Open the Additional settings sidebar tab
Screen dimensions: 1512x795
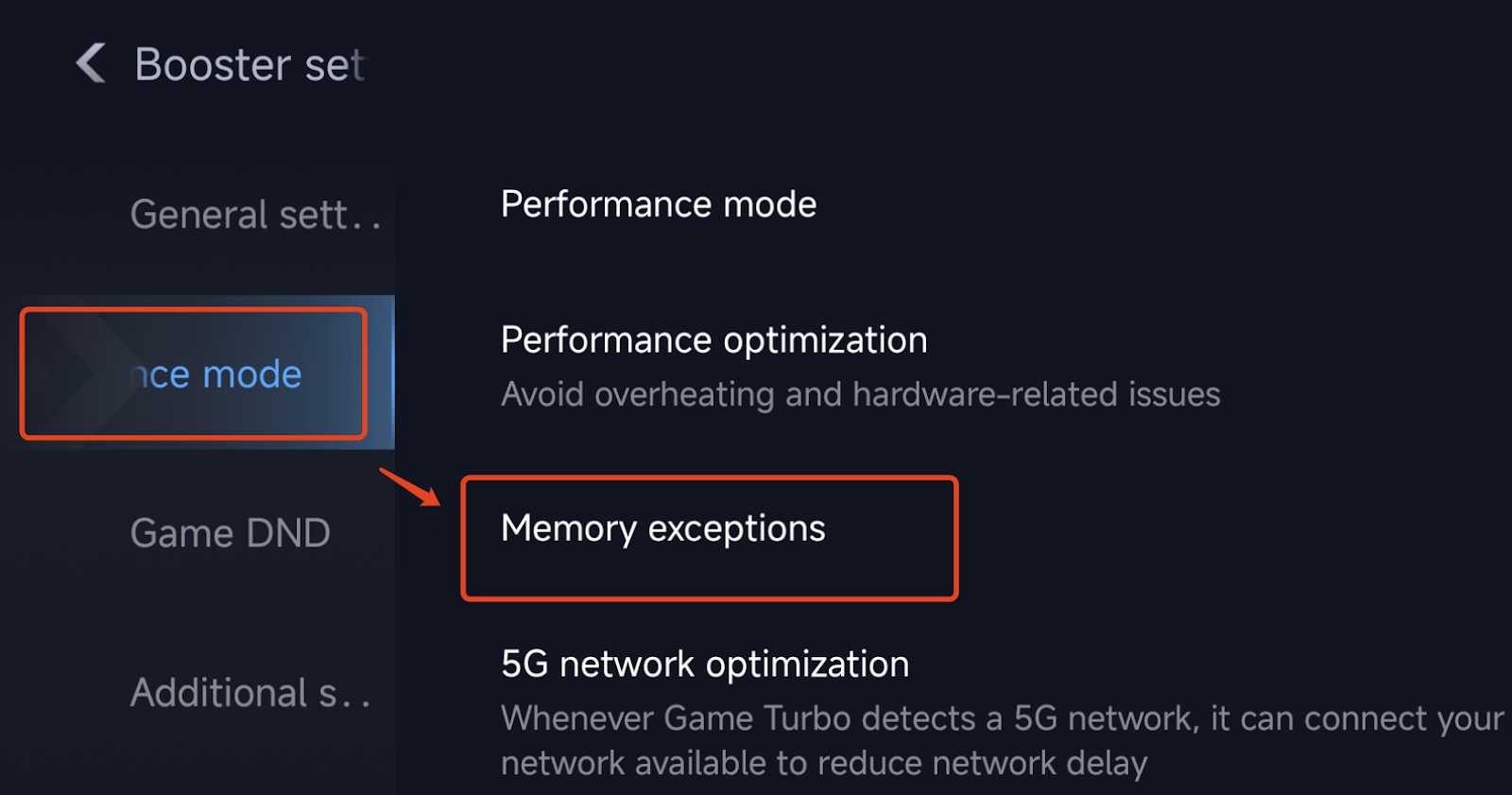tap(249, 693)
